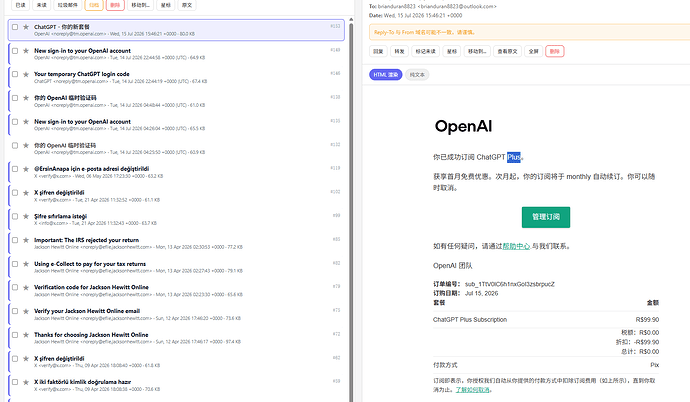Screen dimensions: 690x402
Task: Star 'Your temporary ChatGPT login code' email
Action: point(26,74)
